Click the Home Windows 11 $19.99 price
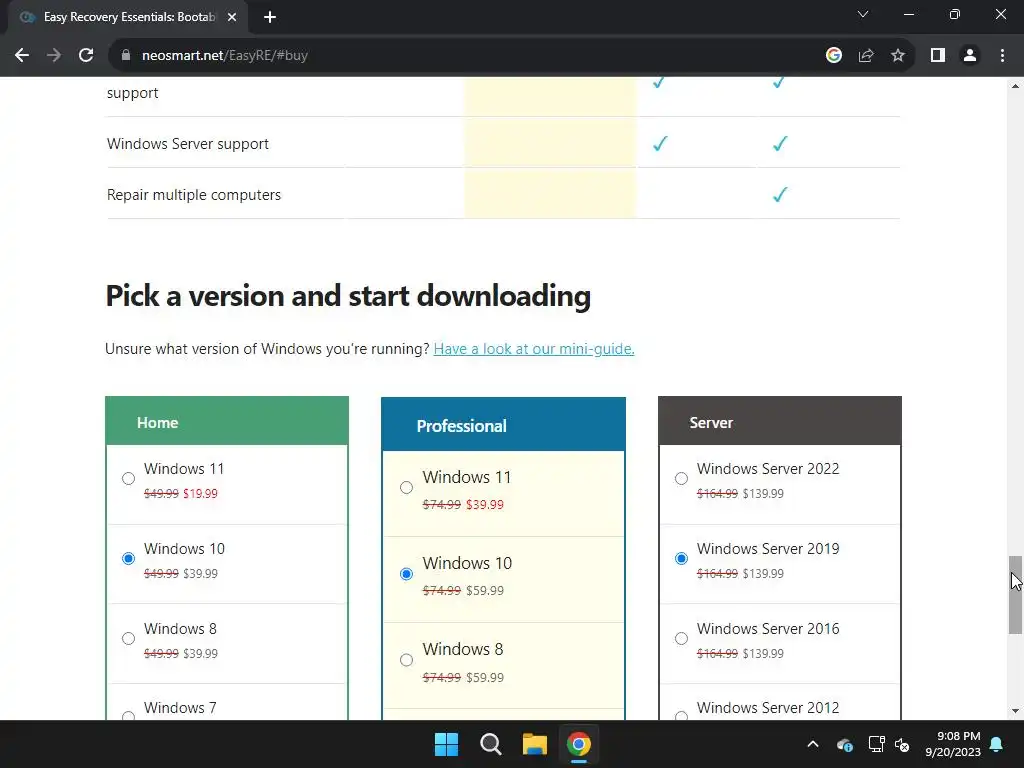Screen dimensions: 1024x768 [x=200, y=494]
